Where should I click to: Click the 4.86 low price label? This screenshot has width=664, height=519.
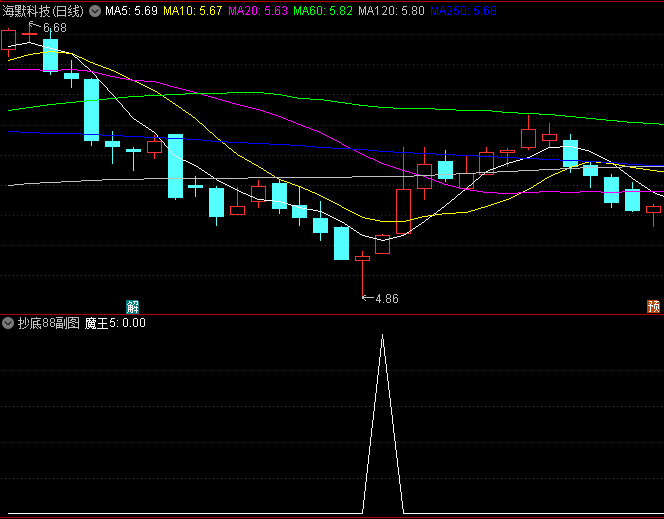pyautogui.click(x=387, y=299)
